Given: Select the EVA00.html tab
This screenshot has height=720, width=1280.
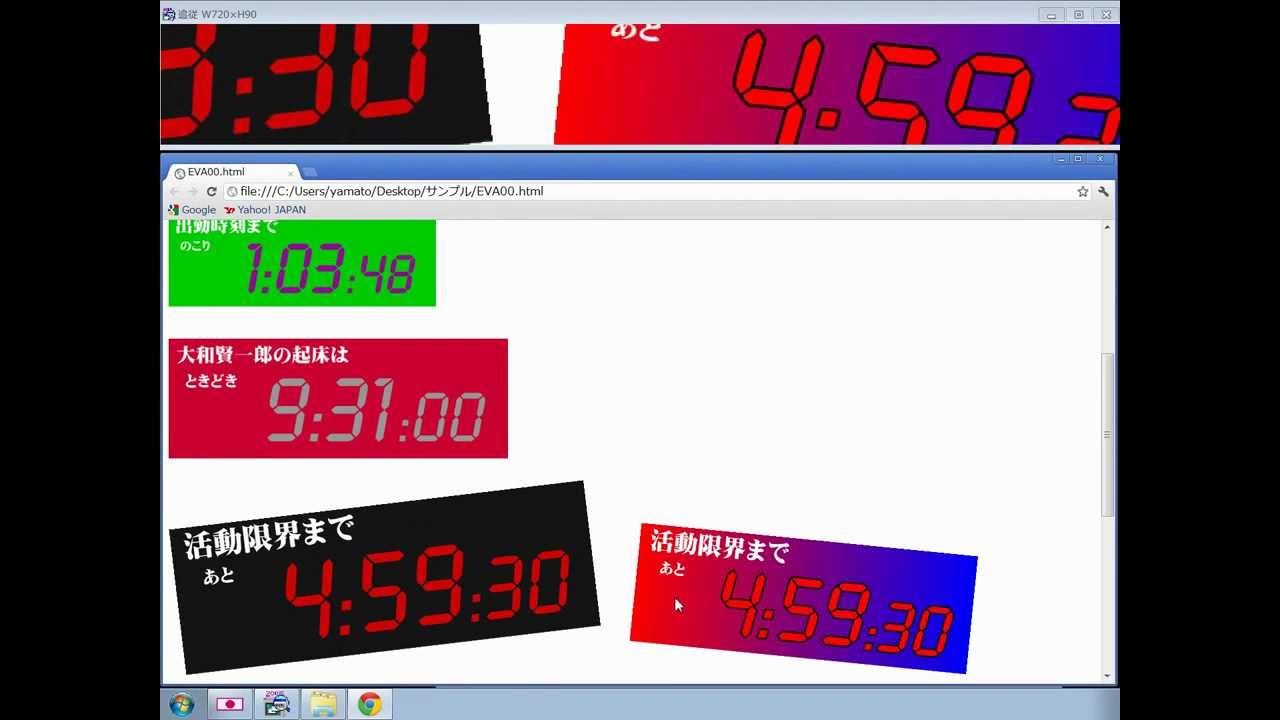Looking at the screenshot, I should pyautogui.click(x=232, y=172).
